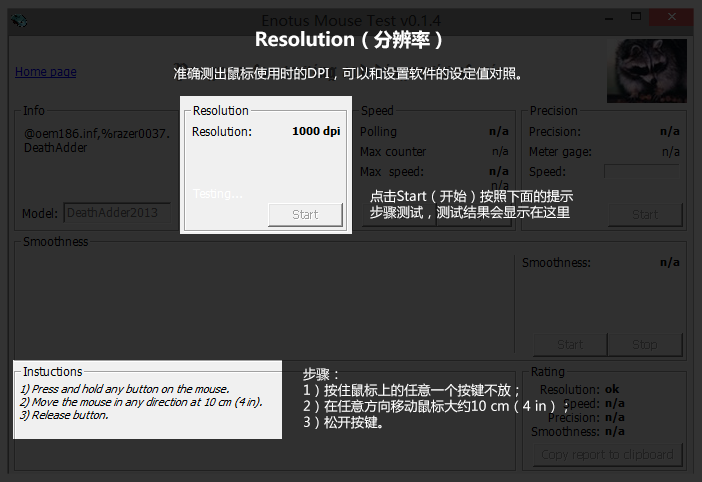Open the Home page link

point(46,72)
